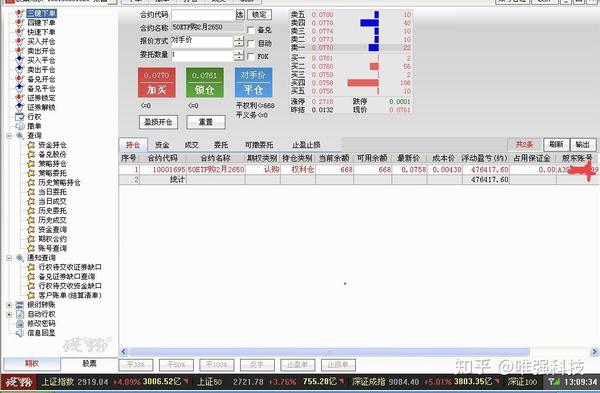600x393 pixels.
Task: Switch to the 资金 tab
Action: 162,145
